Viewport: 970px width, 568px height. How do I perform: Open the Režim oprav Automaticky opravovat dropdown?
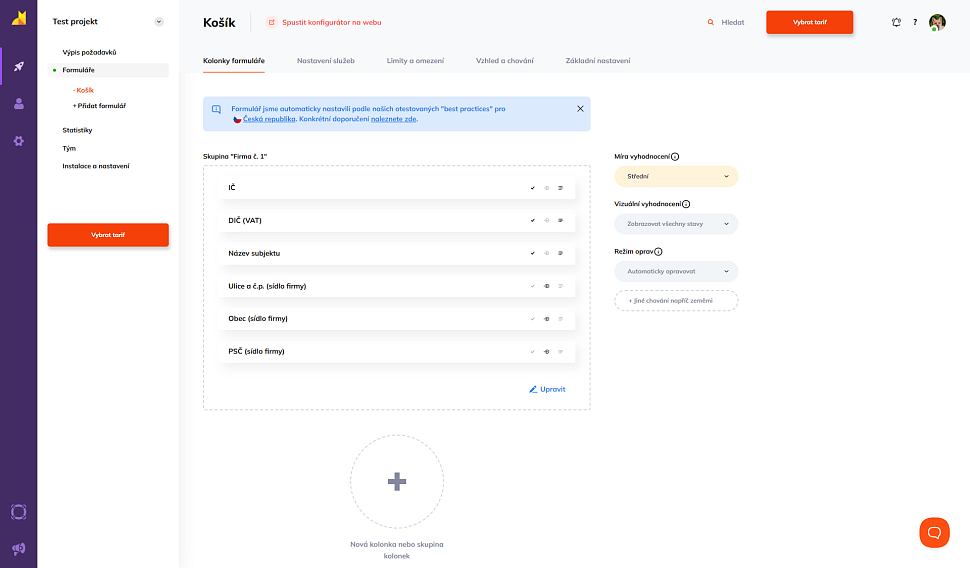click(676, 271)
